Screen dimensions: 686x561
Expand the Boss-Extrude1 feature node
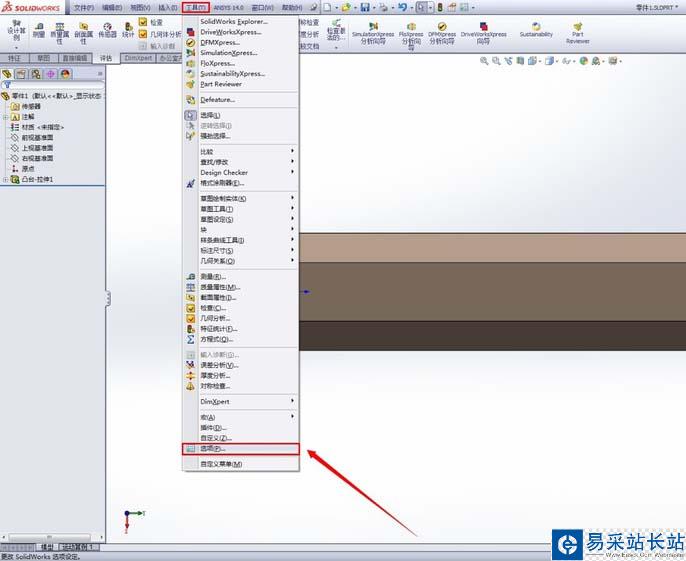(x=5, y=179)
